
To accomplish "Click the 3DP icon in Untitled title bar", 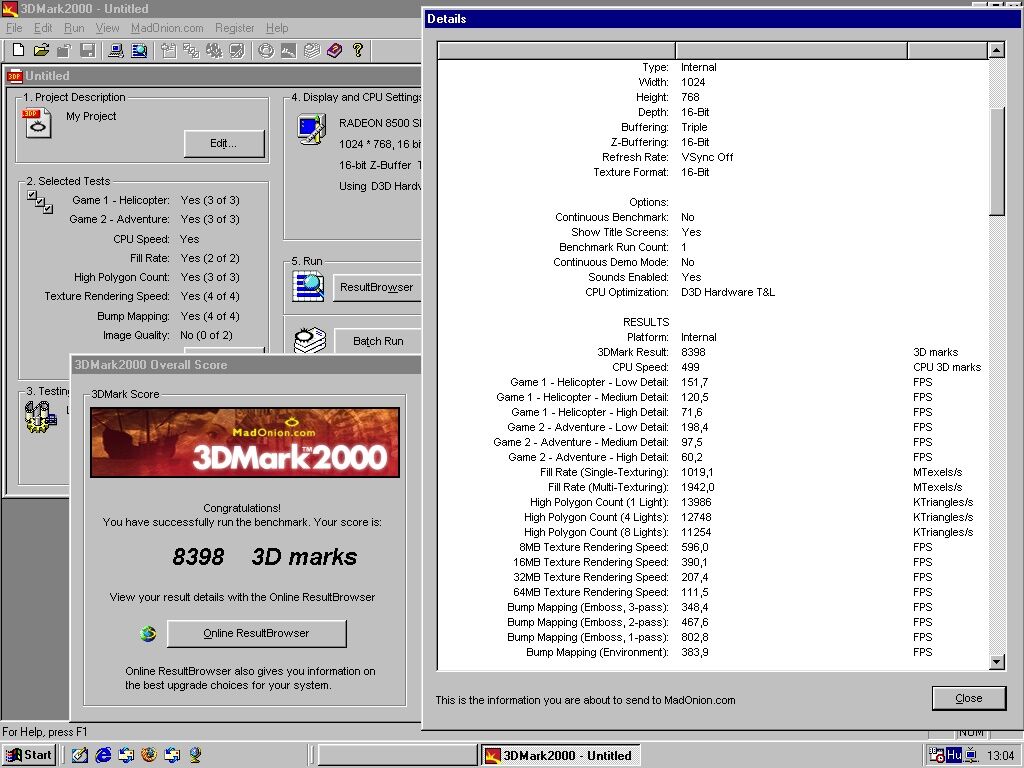I will point(14,76).
